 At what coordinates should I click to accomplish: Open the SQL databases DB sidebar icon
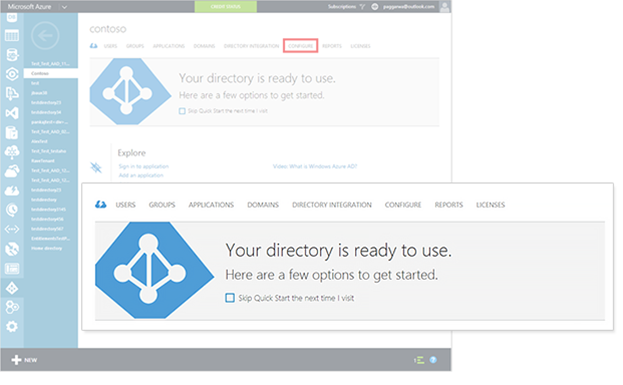point(12,17)
